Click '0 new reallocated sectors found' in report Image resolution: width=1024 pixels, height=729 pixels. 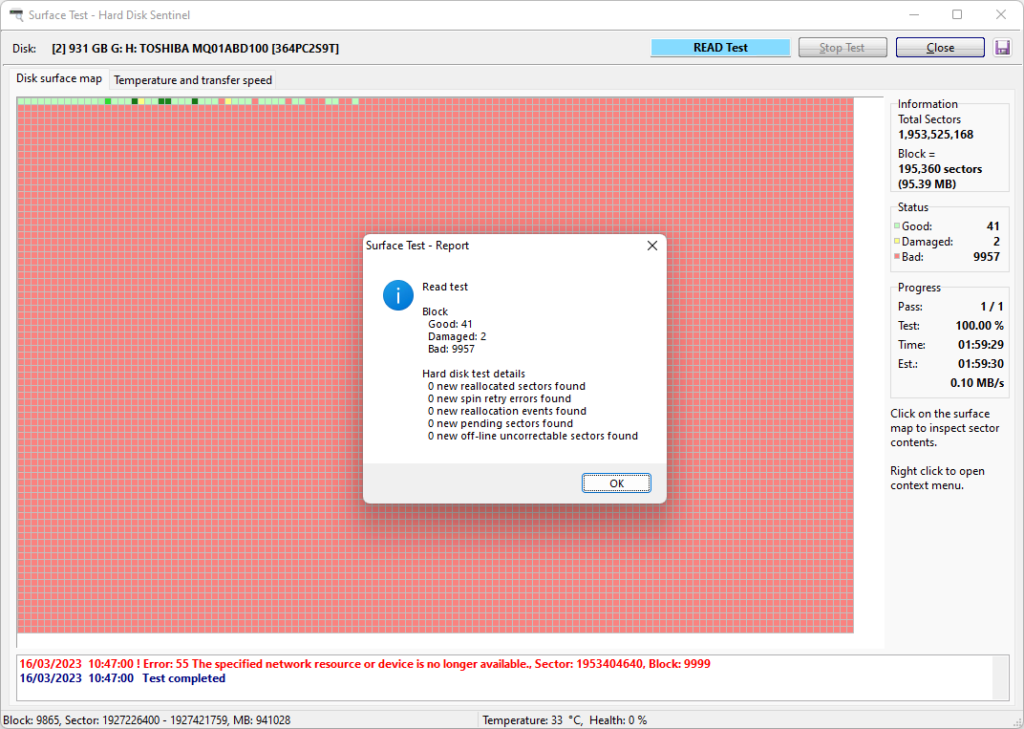tap(506, 386)
